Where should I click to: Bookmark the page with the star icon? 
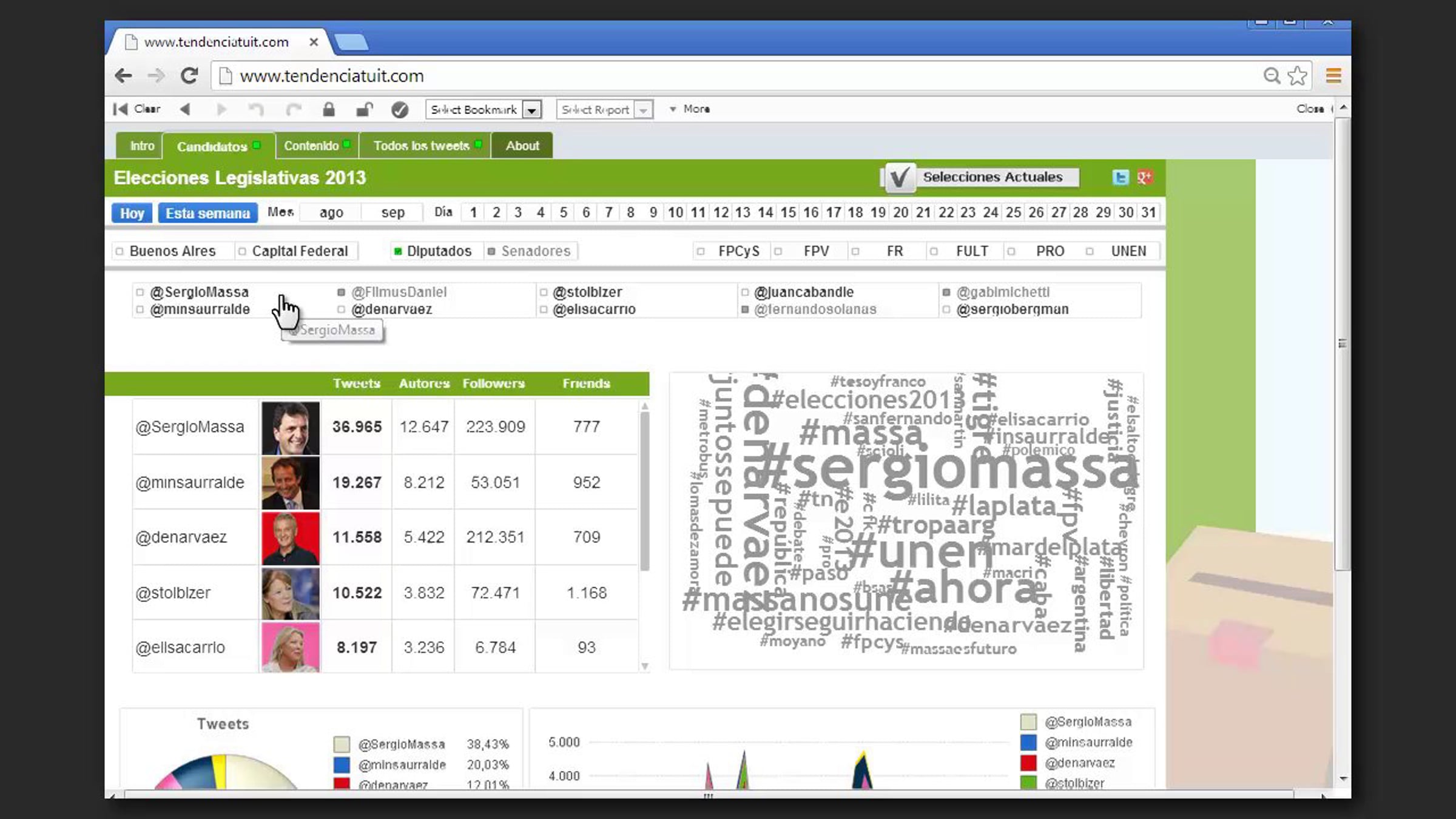coord(1298,76)
